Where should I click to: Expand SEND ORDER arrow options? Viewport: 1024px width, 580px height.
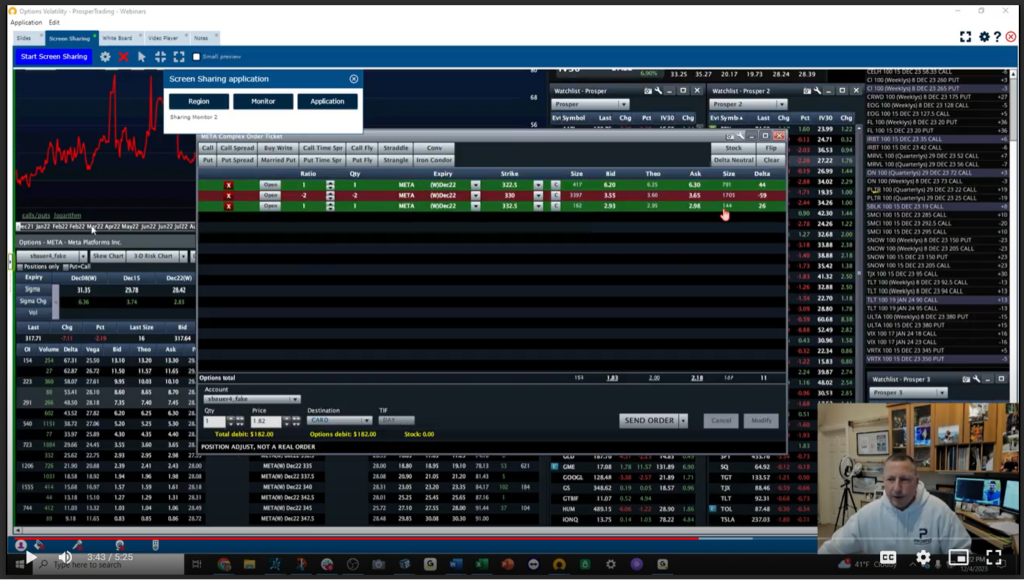pyautogui.click(x=683, y=421)
